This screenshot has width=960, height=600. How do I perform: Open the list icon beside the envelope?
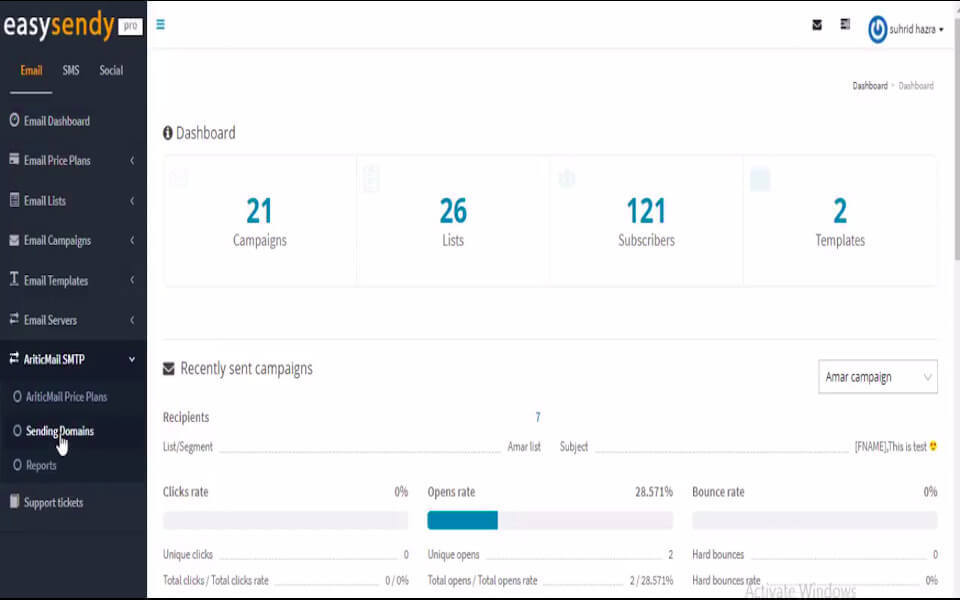(845, 24)
